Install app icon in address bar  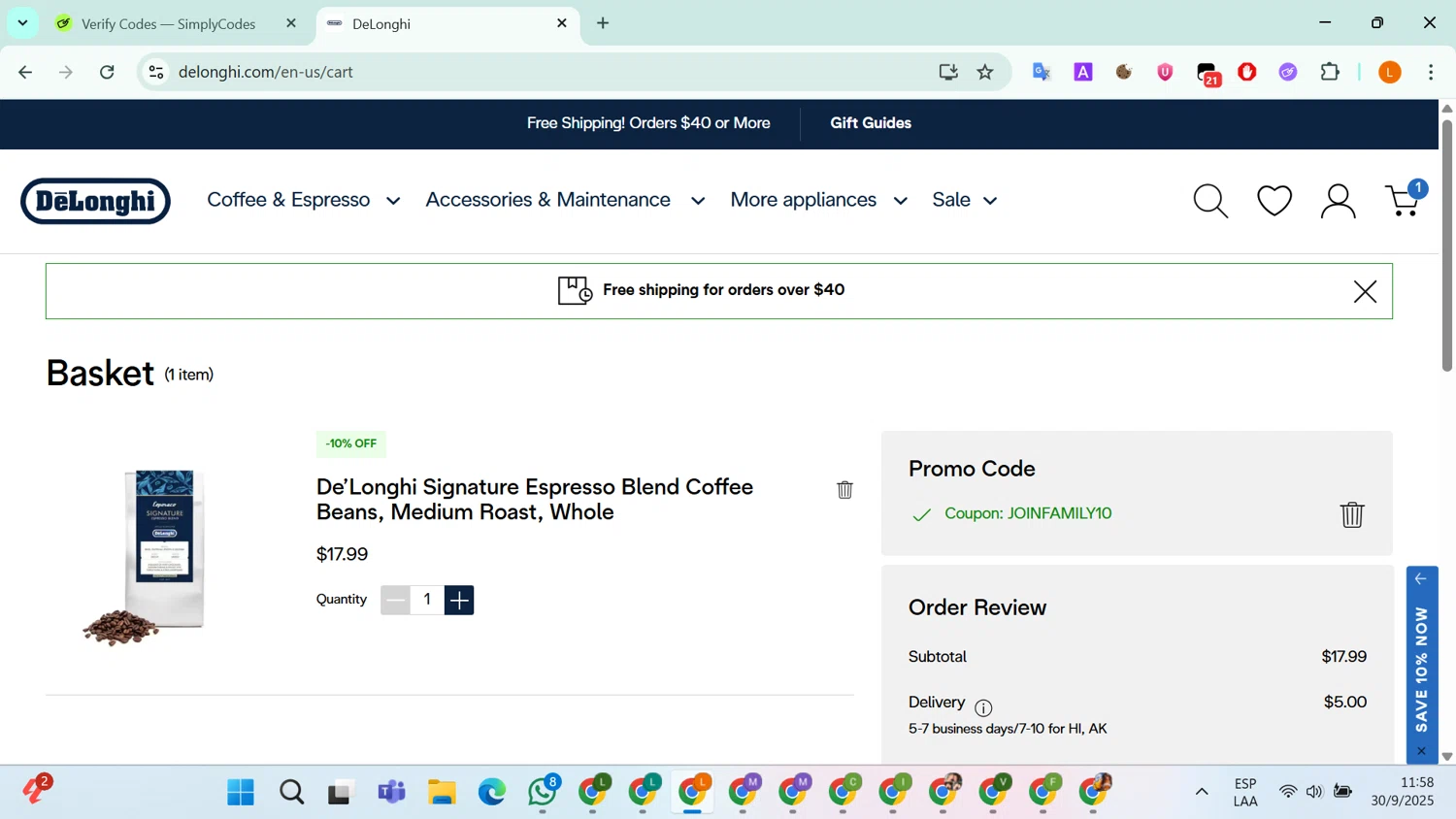(x=948, y=72)
